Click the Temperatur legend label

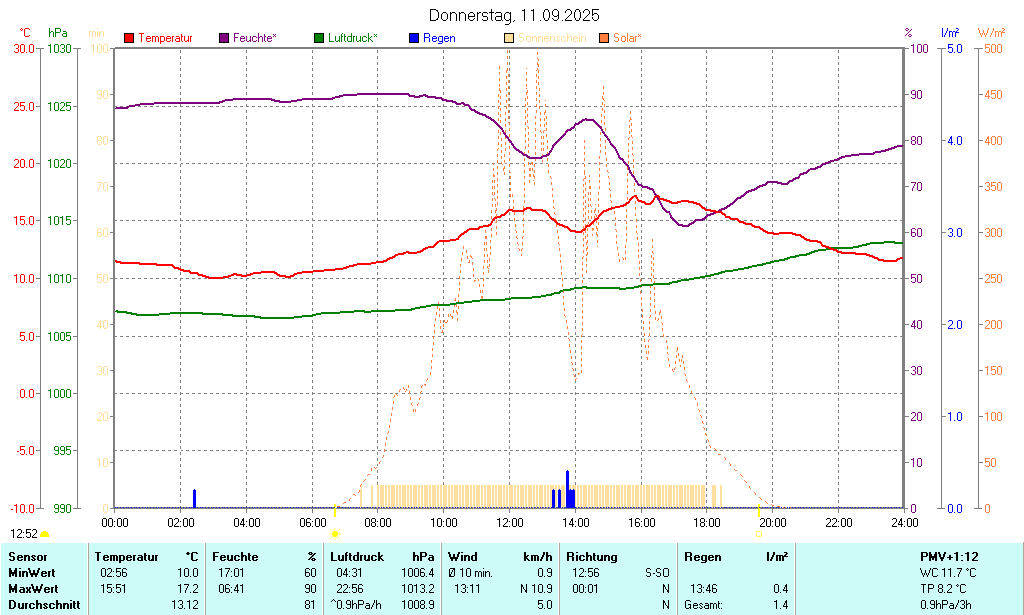[165, 38]
